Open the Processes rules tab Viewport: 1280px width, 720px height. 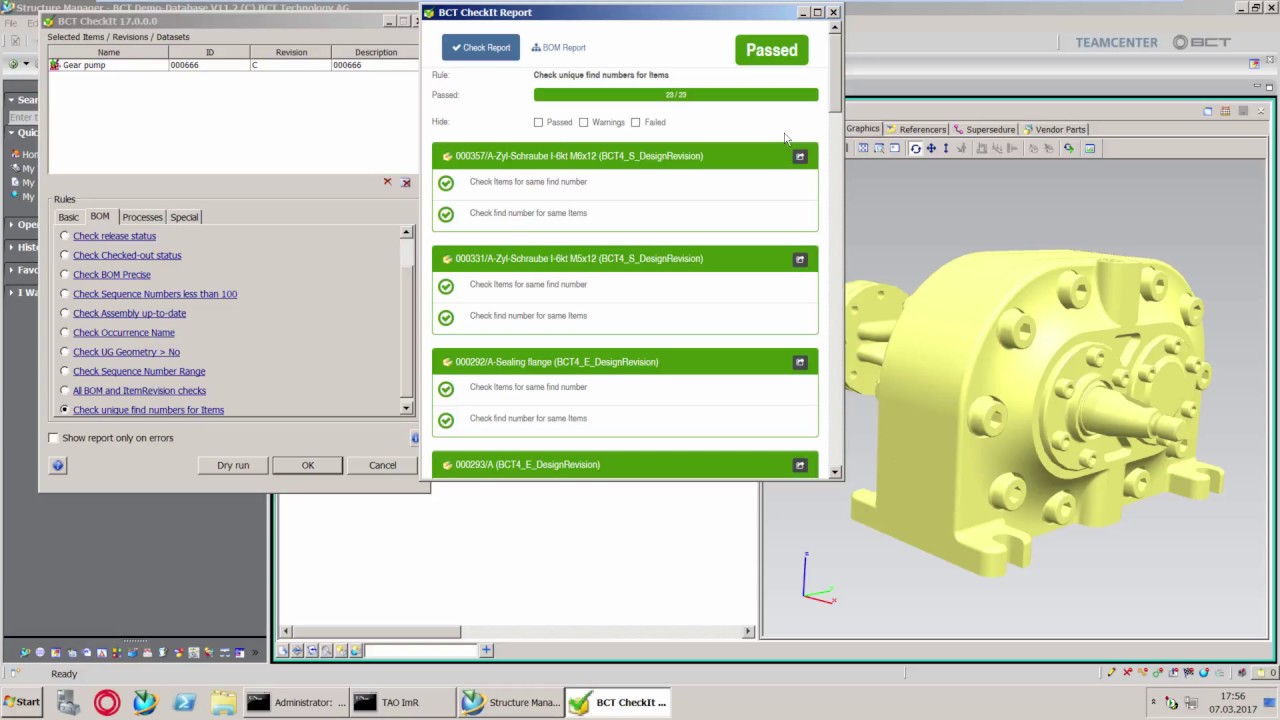pos(142,217)
